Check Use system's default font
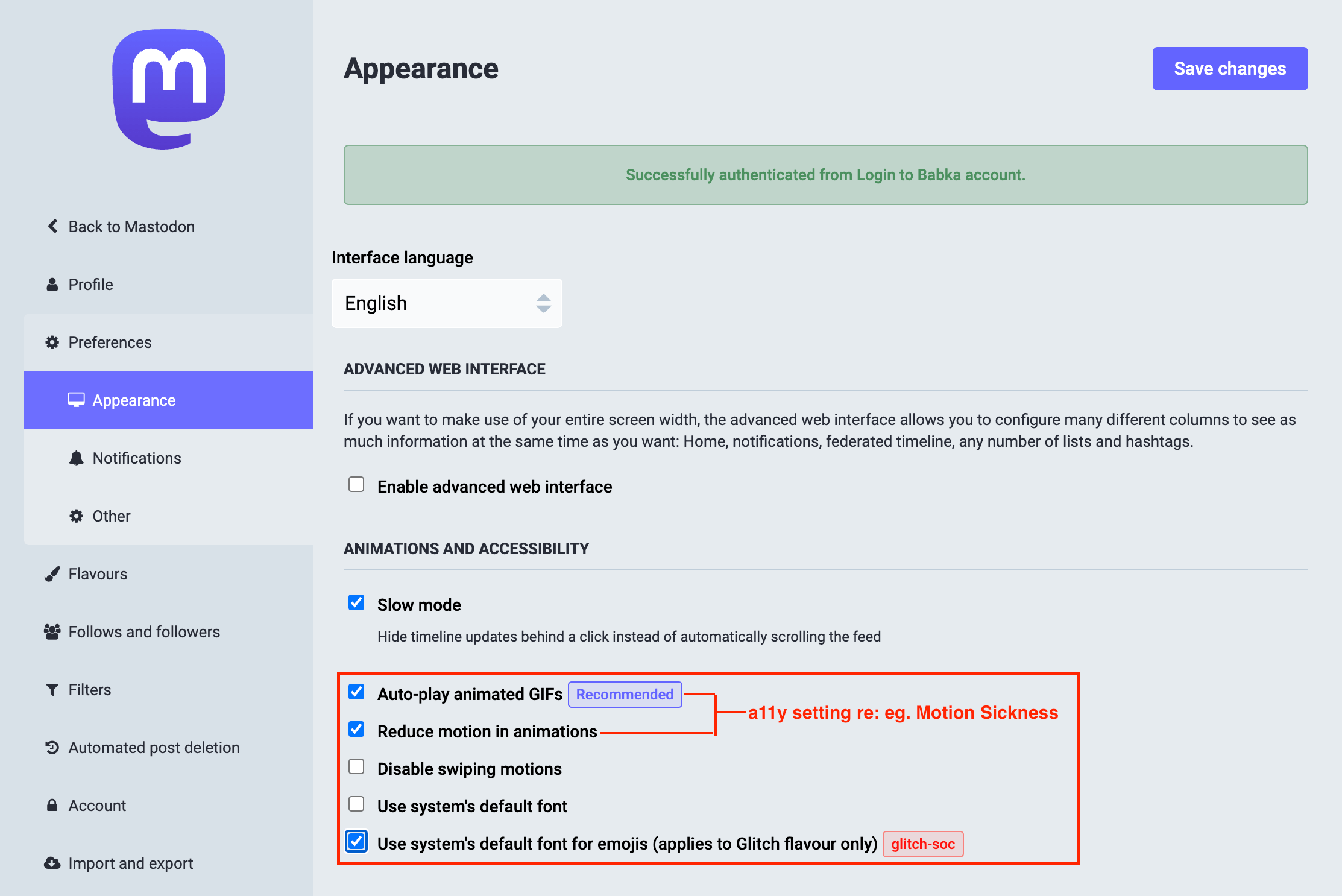 356,804
